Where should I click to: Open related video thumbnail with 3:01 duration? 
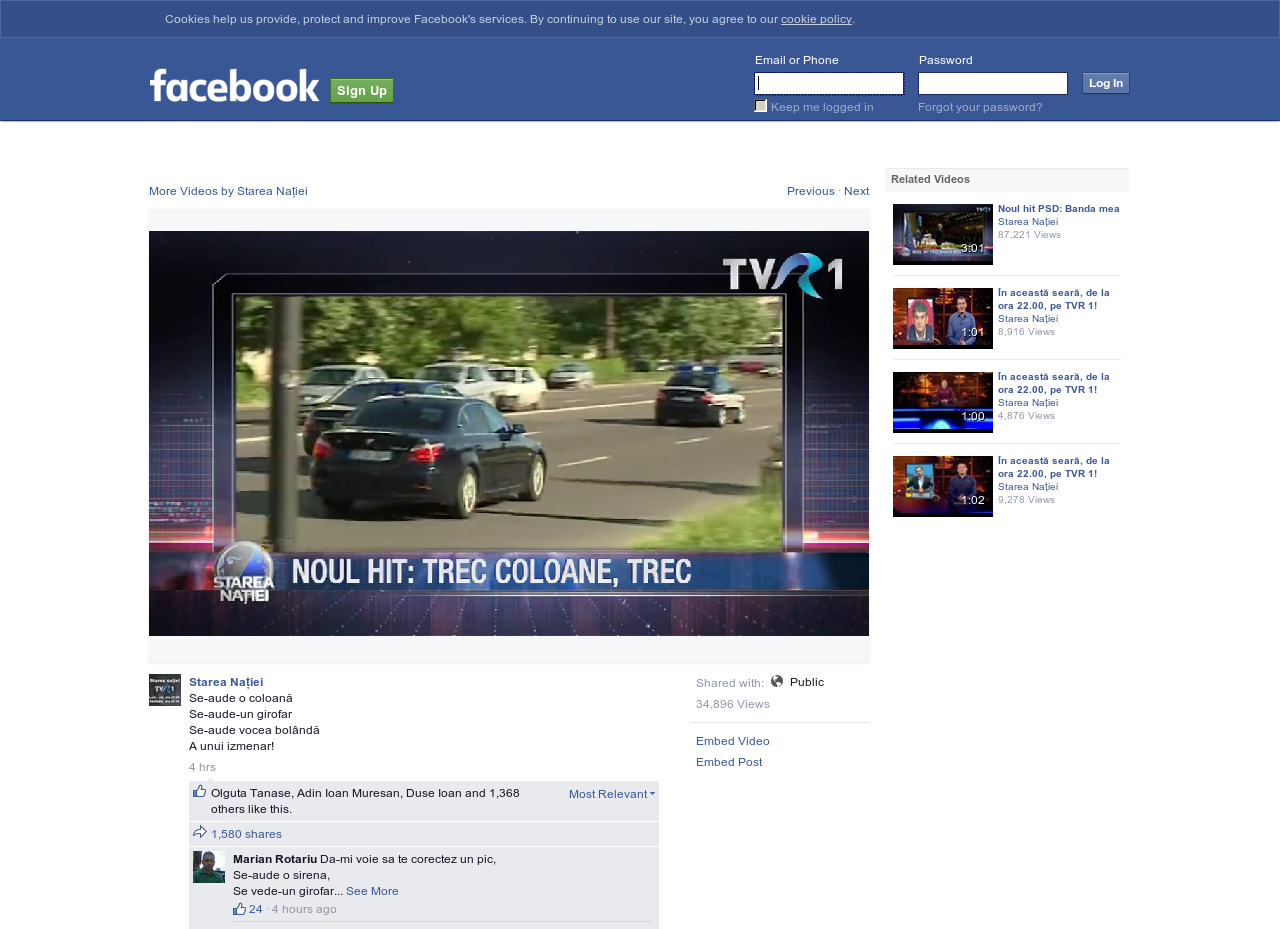tap(943, 234)
